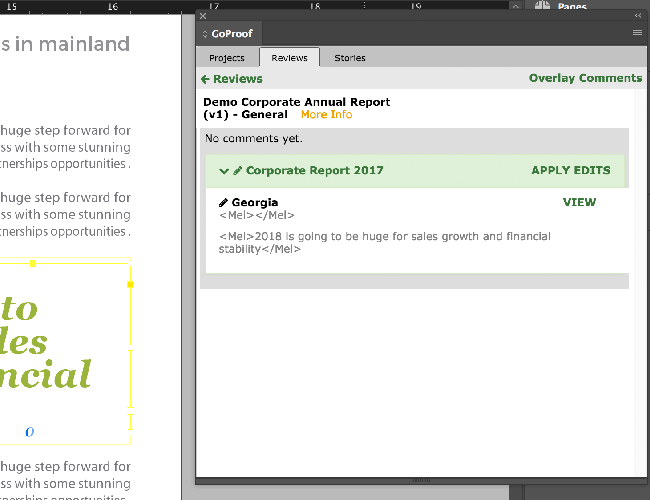The height and width of the screenshot is (500, 650).
Task: Click the Georgia story comment text
Action: tap(385, 242)
